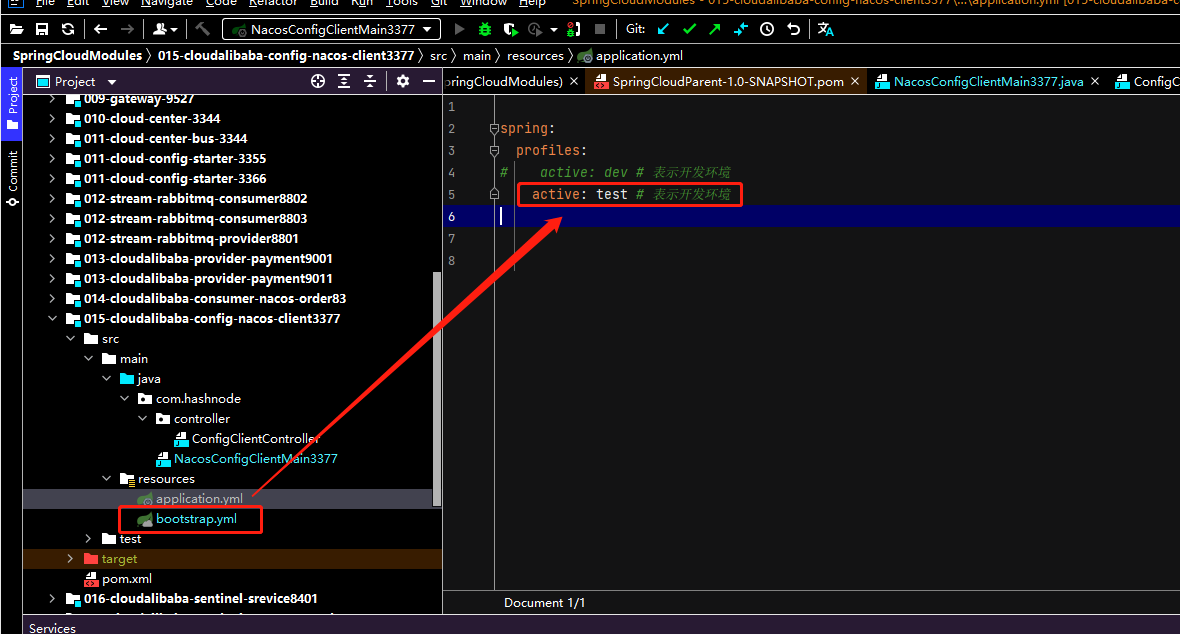Run the app with the play icon
Image resolution: width=1180 pixels, height=634 pixels.
pyautogui.click(x=459, y=29)
